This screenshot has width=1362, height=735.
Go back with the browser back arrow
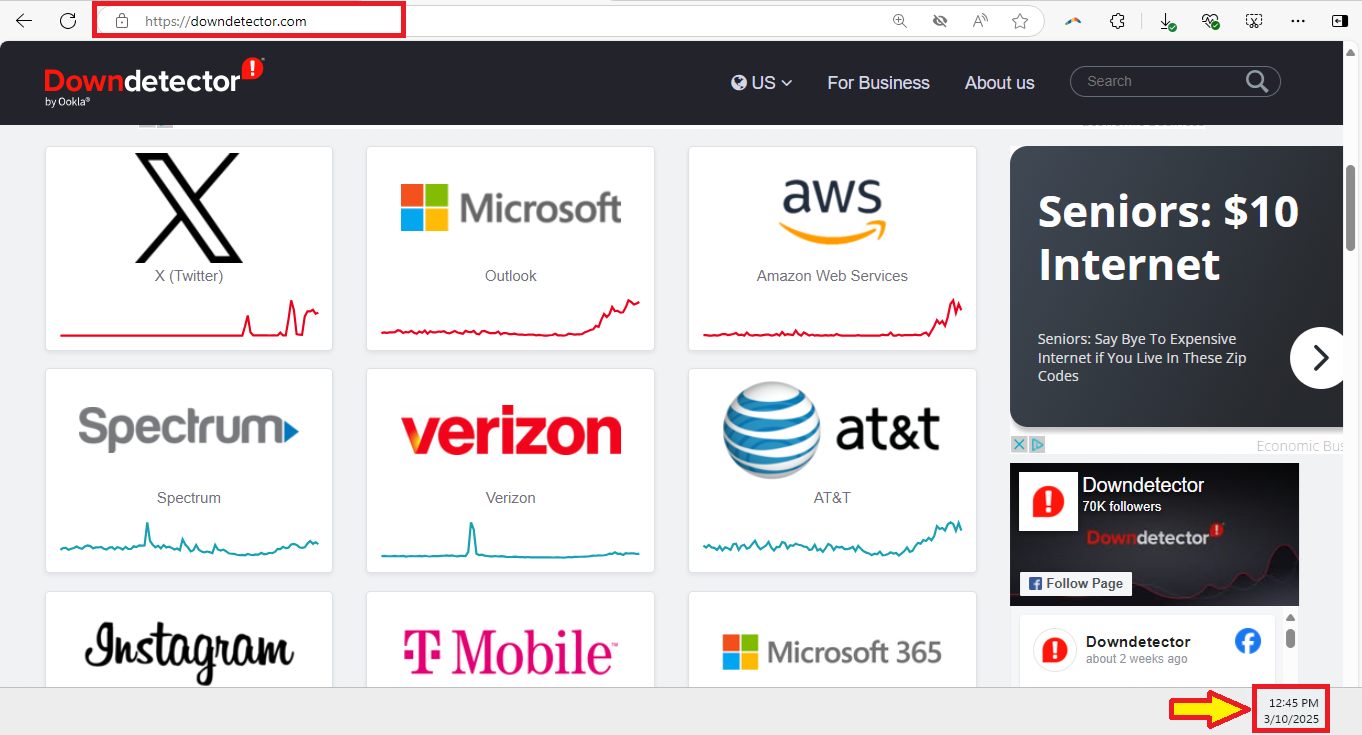coord(24,21)
